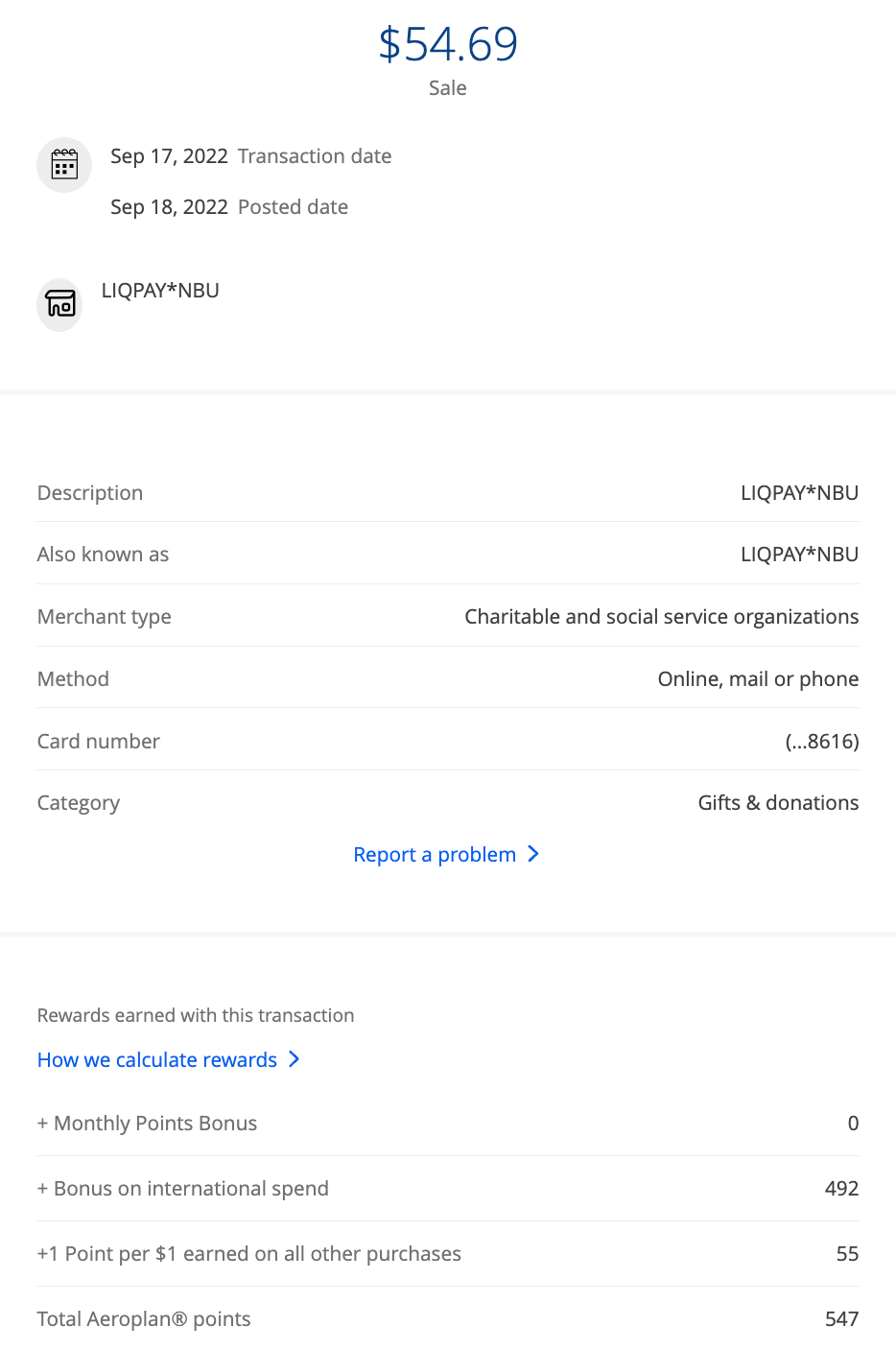Click the merchant storefront icon

[60, 304]
